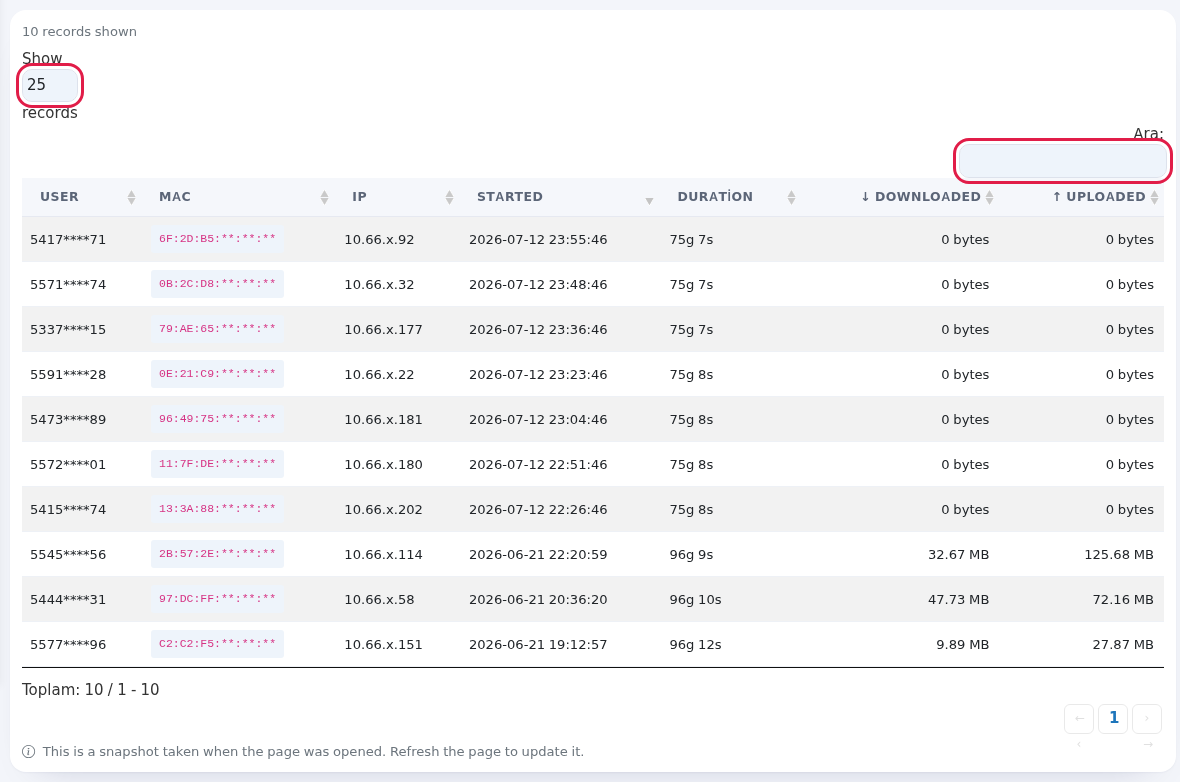This screenshot has height=782, width=1180.
Task: Select IP address 10.66.x.58
Action: pyautogui.click(x=379, y=600)
